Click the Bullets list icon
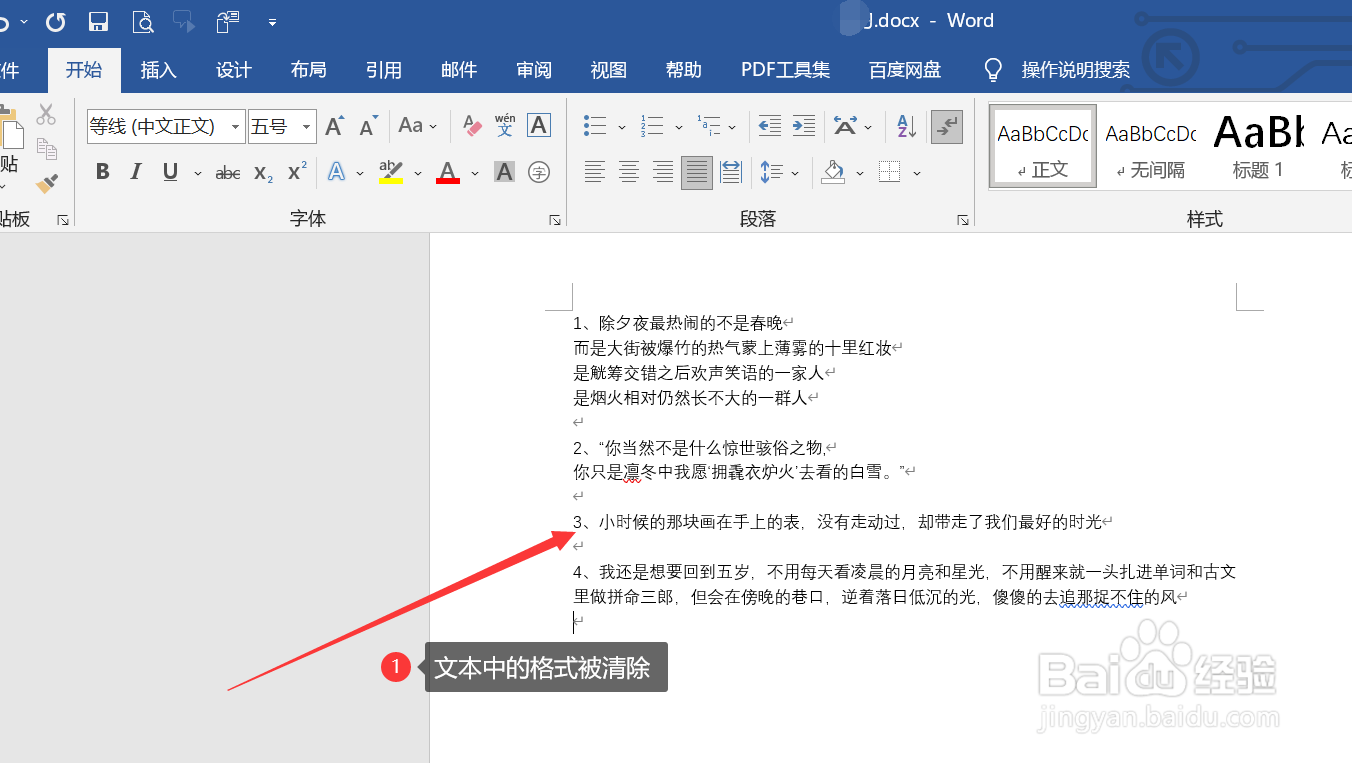The width and height of the screenshot is (1352, 763). pyautogui.click(x=595, y=126)
